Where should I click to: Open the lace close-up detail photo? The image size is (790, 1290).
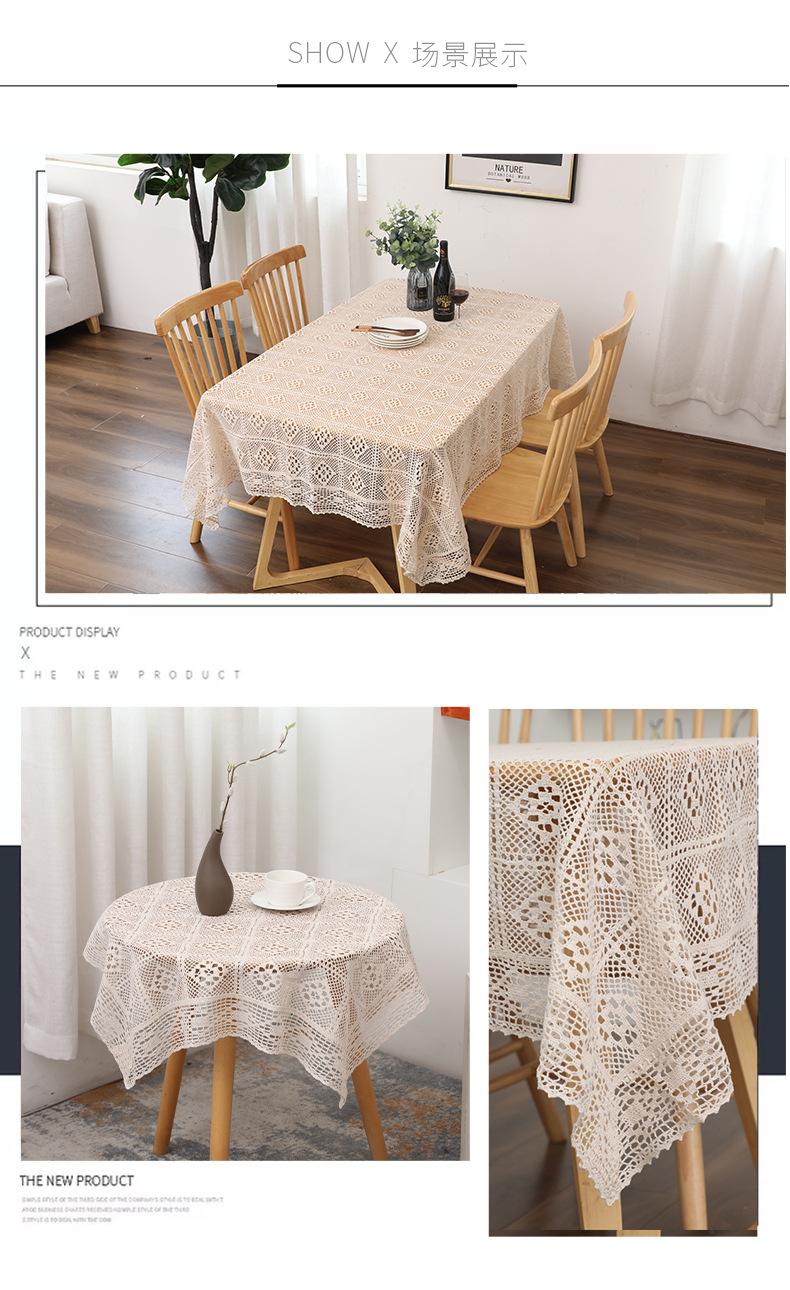(623, 972)
